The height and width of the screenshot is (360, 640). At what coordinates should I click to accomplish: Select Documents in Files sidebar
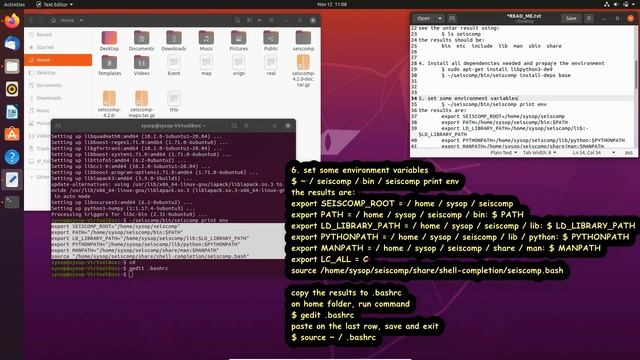click(58, 85)
